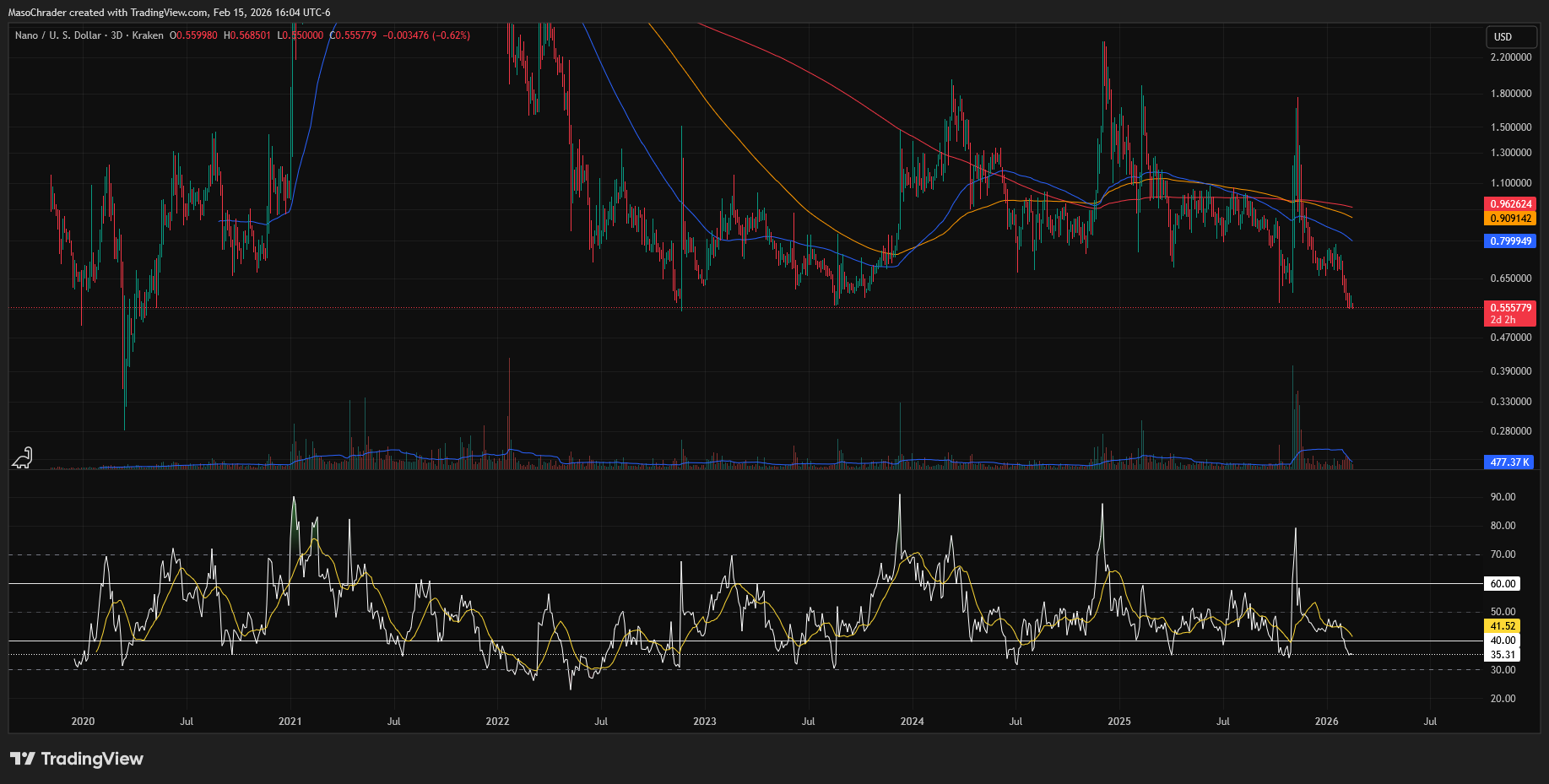Click the 0.650000 price axis label
The height and width of the screenshot is (784, 1549).
[1511, 278]
